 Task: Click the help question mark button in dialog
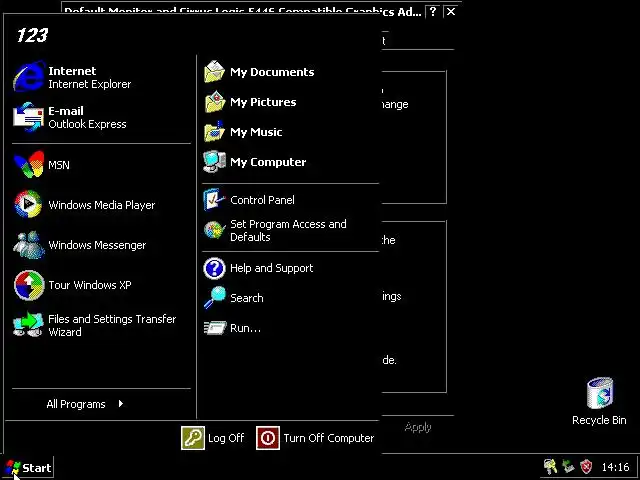pos(433,12)
